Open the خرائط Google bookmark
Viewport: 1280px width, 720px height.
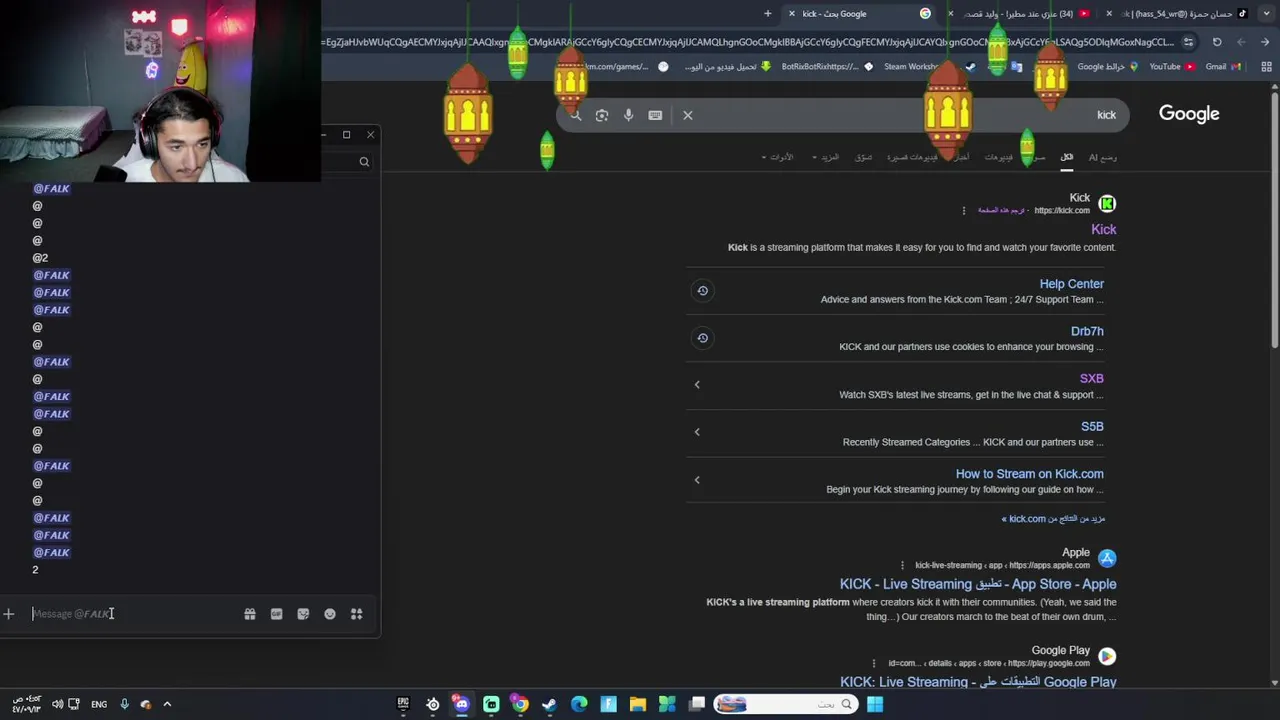click(1107, 67)
